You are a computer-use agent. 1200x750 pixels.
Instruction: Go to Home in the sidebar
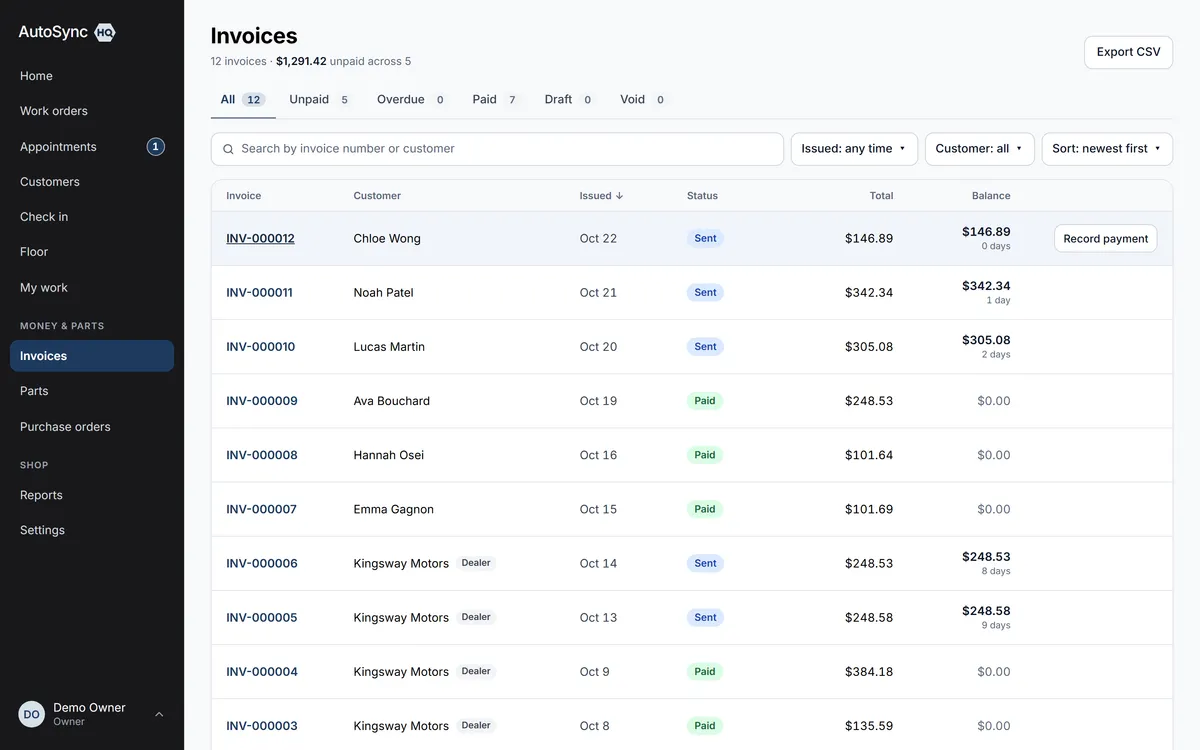92,76
